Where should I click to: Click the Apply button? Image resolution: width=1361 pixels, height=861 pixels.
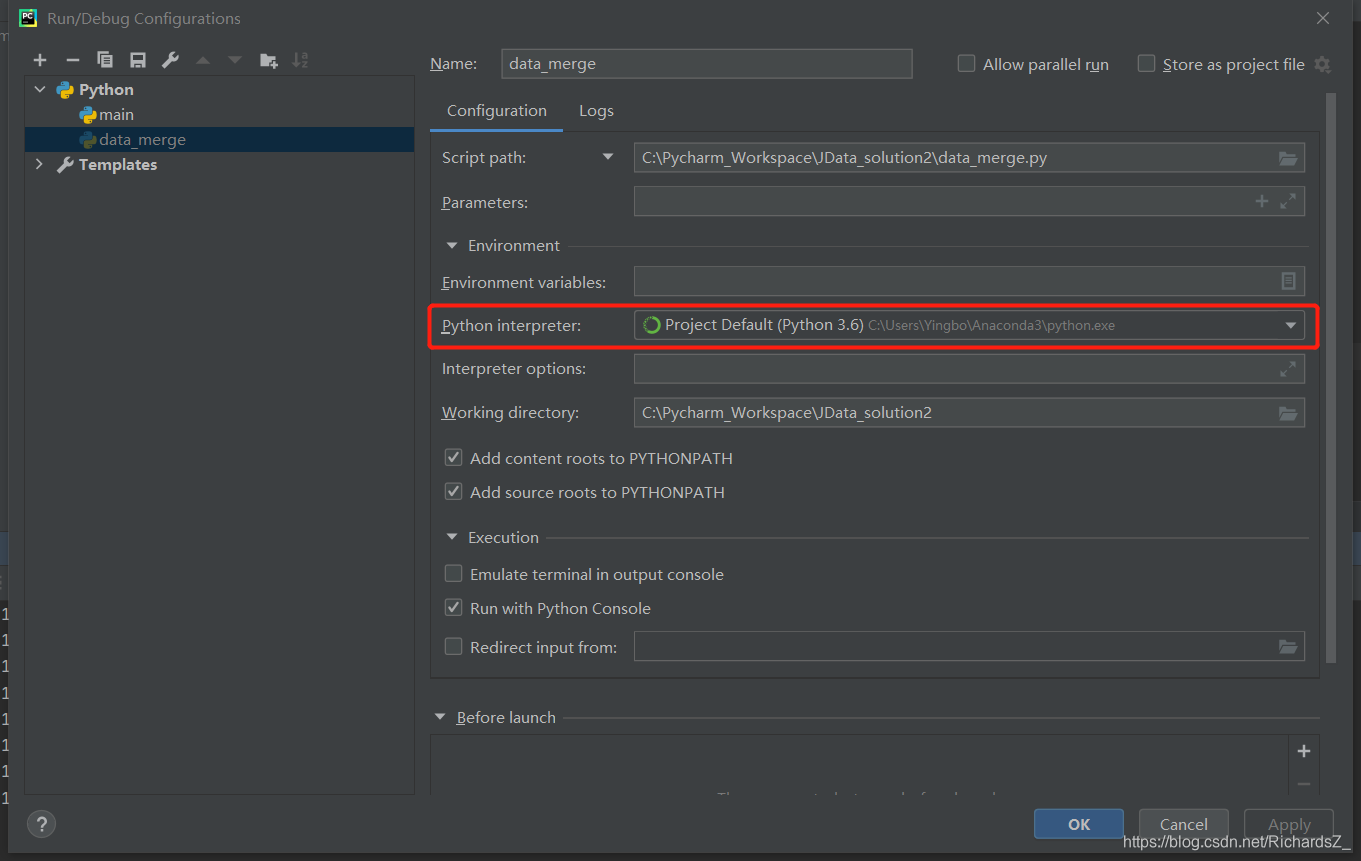pyautogui.click(x=1289, y=824)
